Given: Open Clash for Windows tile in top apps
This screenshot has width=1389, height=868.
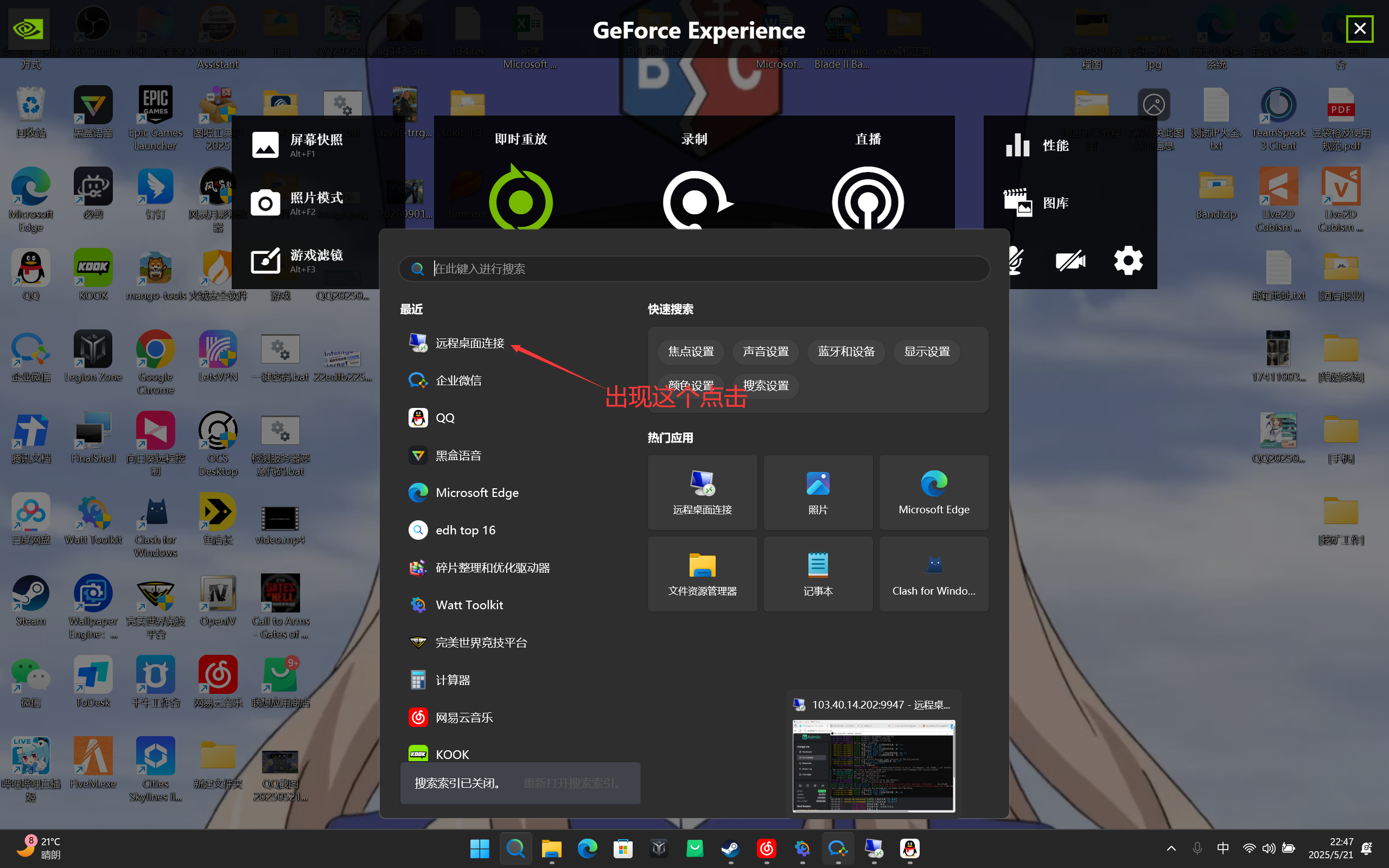Looking at the screenshot, I should click(x=934, y=573).
